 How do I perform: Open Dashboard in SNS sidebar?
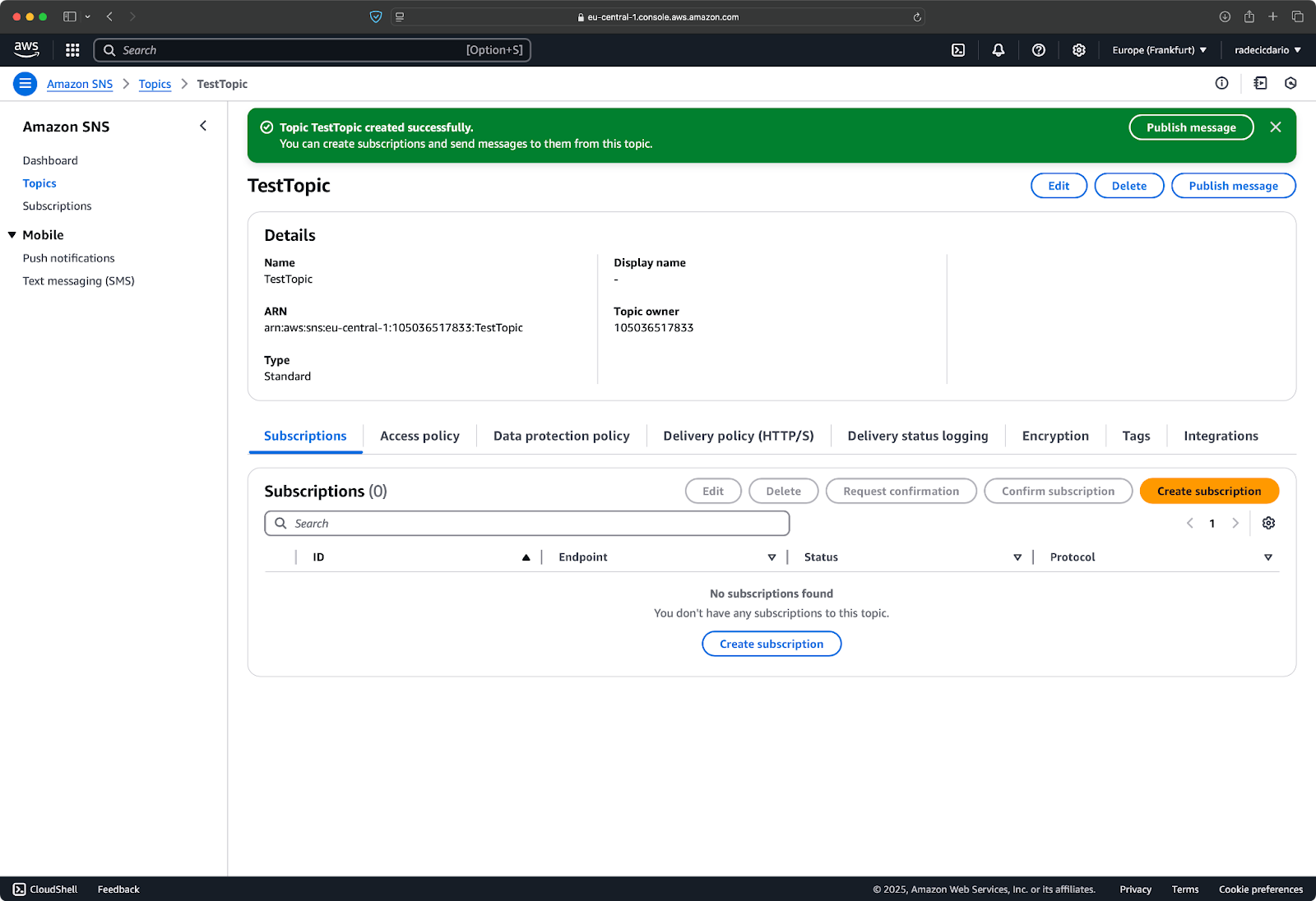point(50,160)
